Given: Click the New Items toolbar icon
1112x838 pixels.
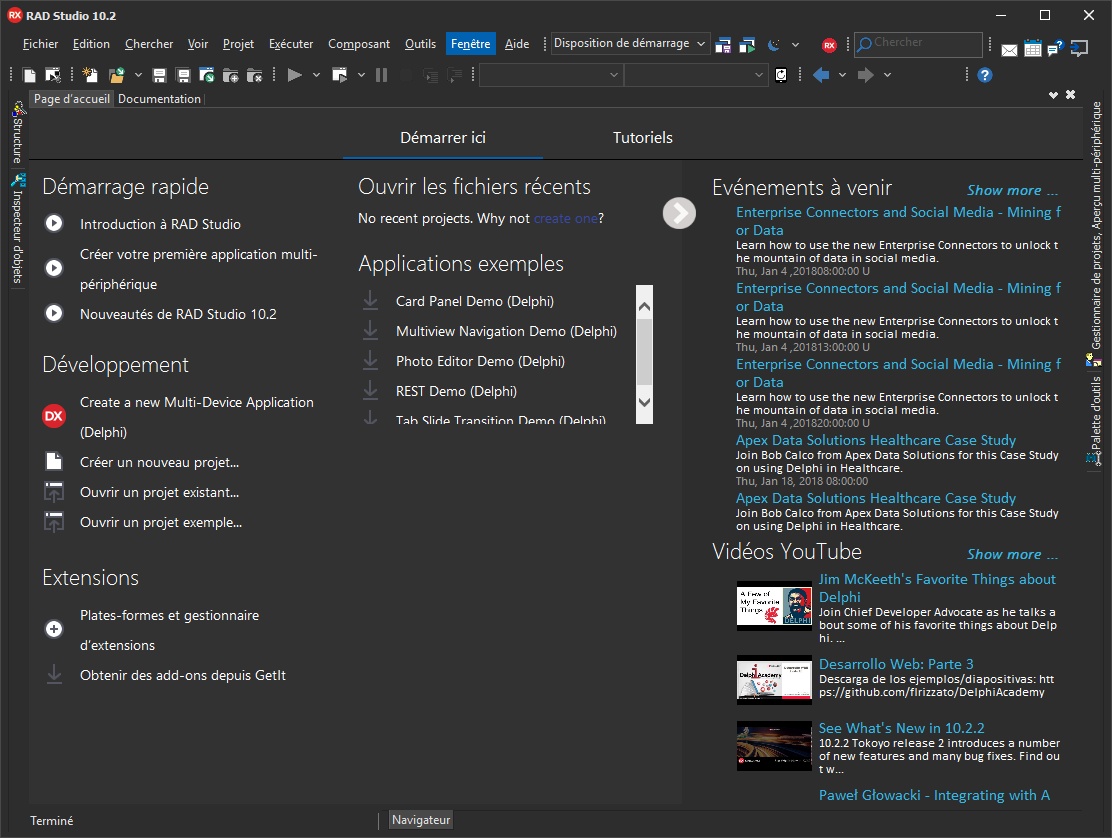Looking at the screenshot, I should click(90, 75).
